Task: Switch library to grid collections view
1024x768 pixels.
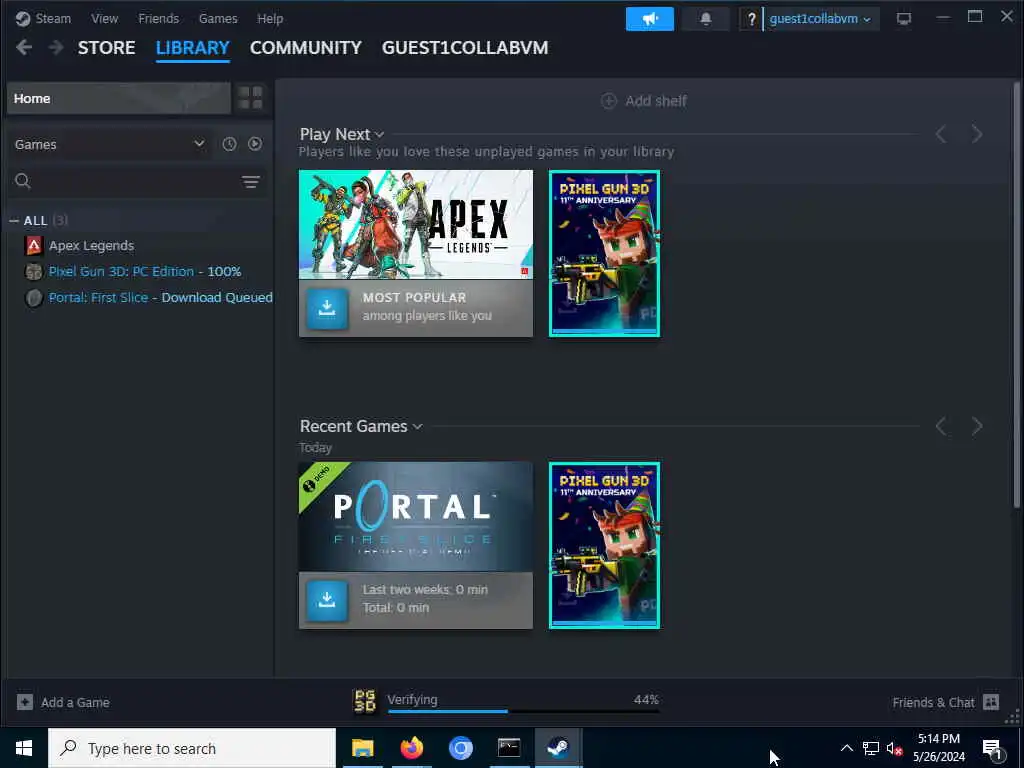Action: coord(250,98)
